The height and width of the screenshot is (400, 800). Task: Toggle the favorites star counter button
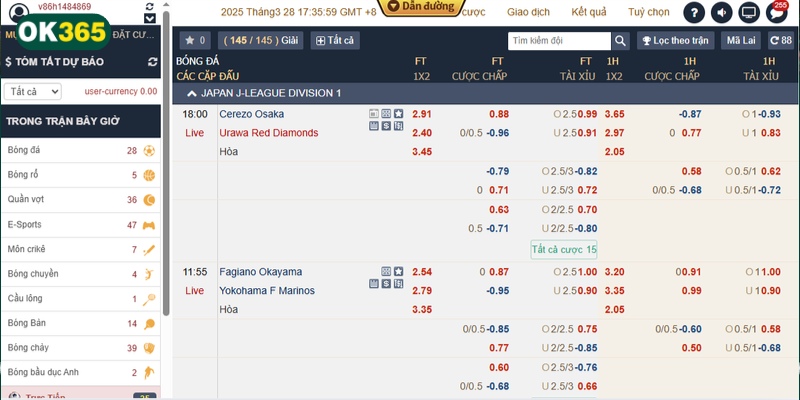pyautogui.click(x=194, y=41)
